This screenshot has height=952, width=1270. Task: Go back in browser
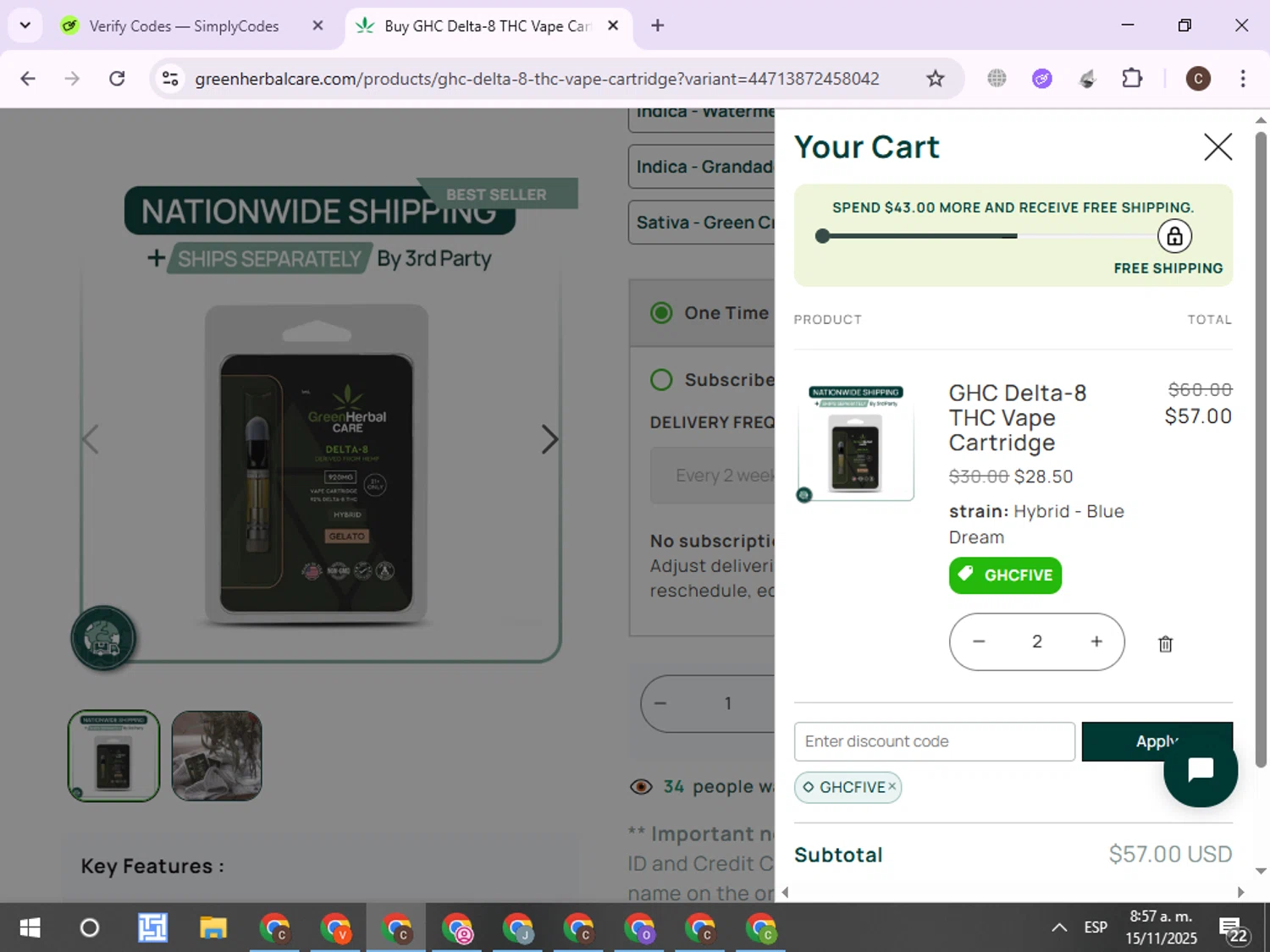pyautogui.click(x=28, y=79)
